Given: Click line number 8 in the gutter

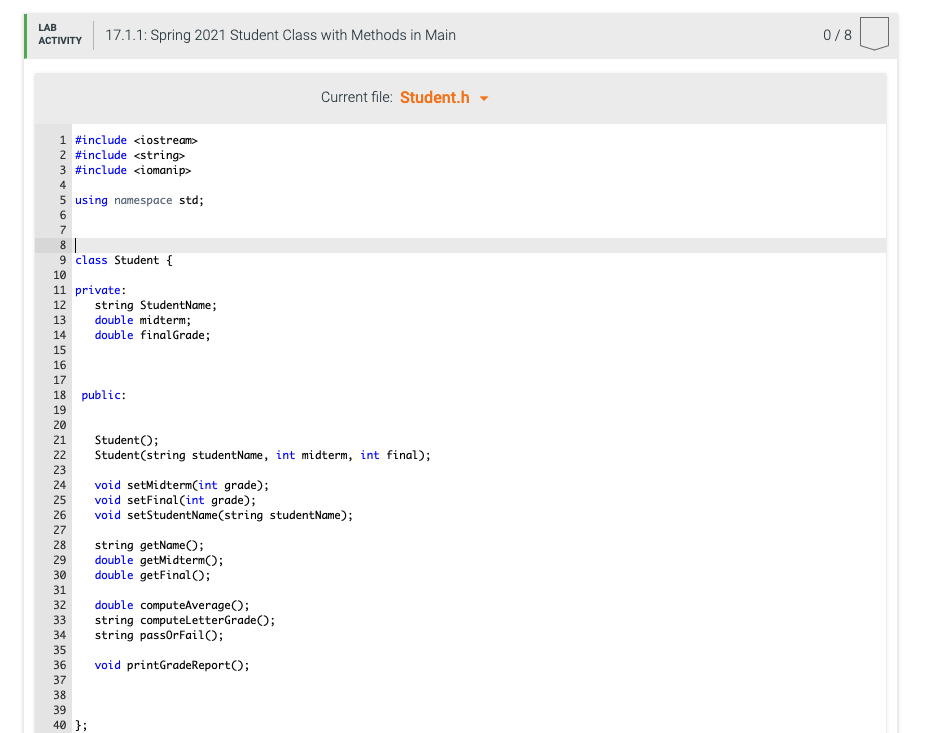Looking at the screenshot, I should (x=62, y=246).
